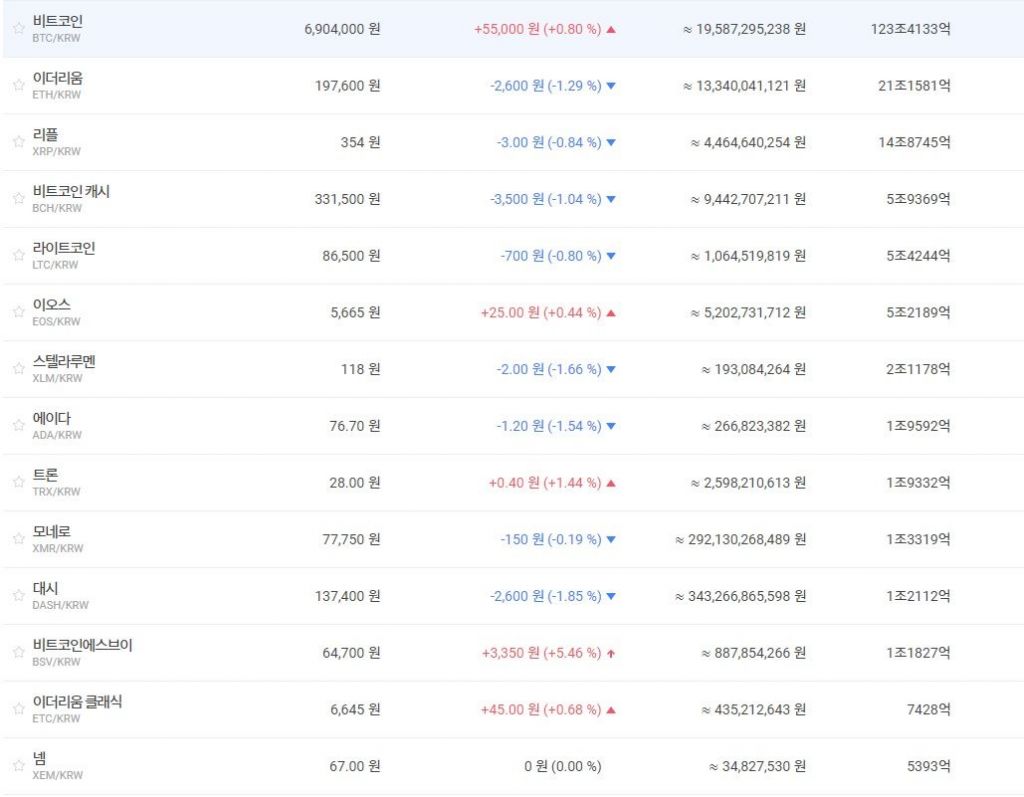Select the +3,350 원 (+5.46 %) change value
1024x797 pixels.
click(541, 653)
